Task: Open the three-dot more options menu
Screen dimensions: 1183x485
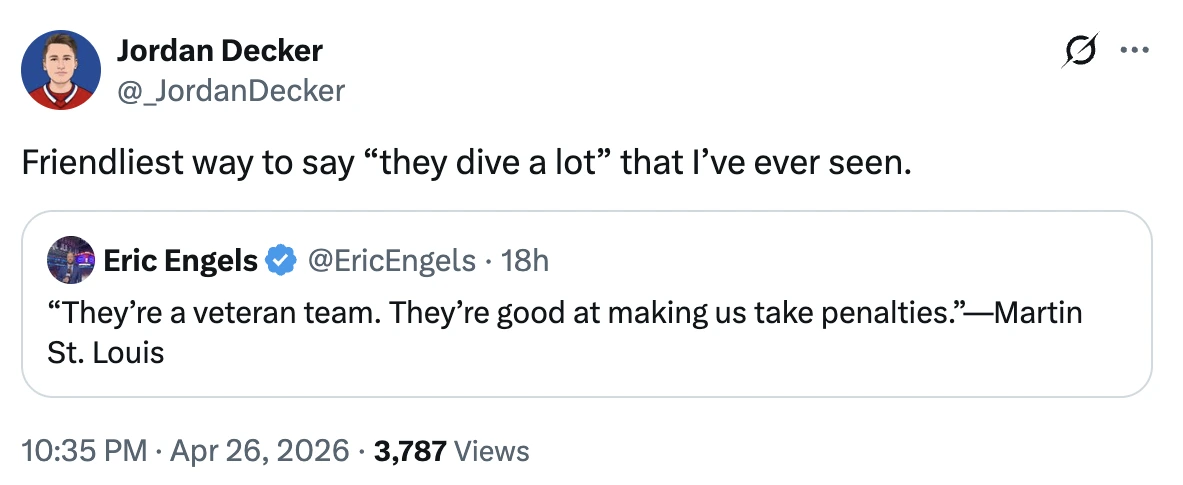Action: click(x=1134, y=50)
